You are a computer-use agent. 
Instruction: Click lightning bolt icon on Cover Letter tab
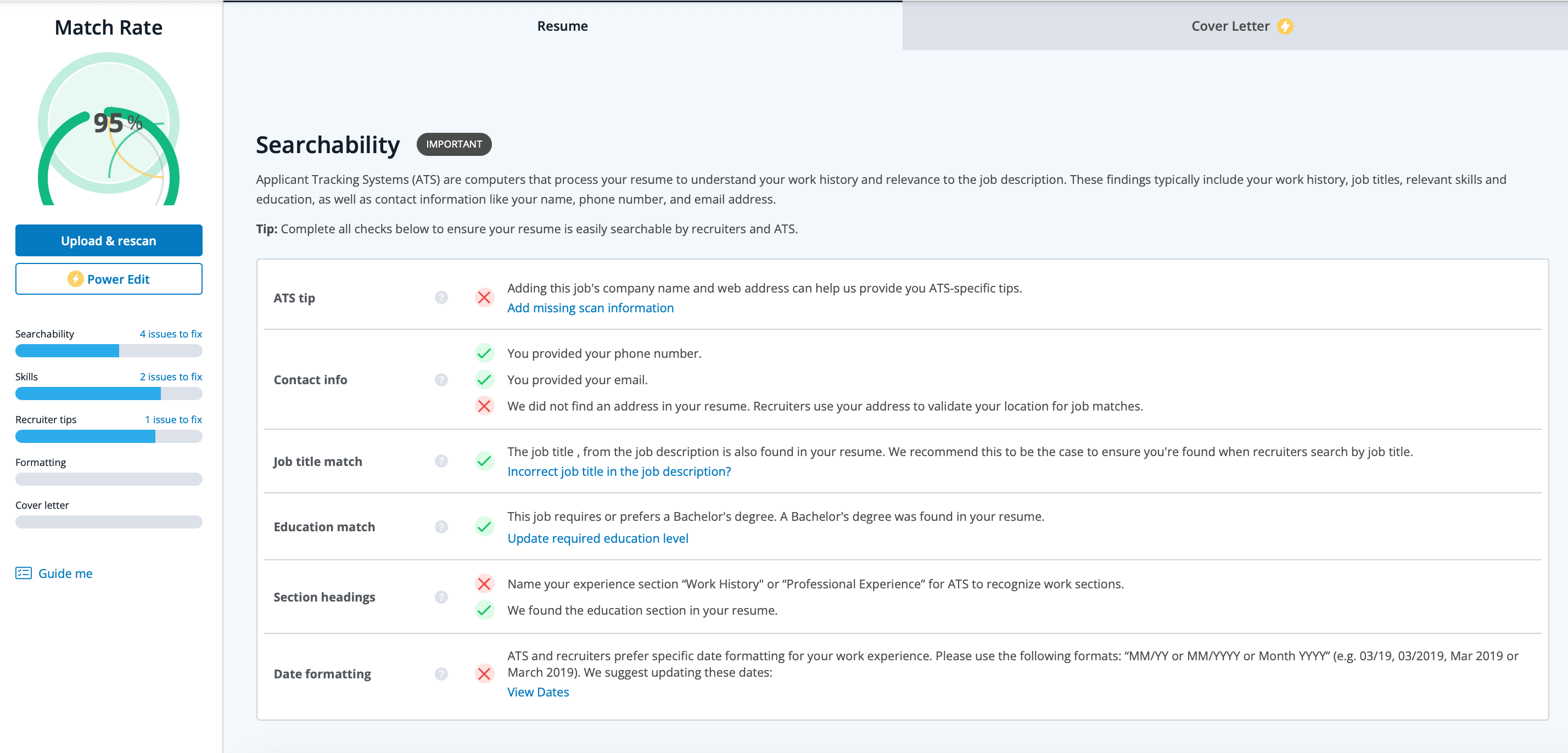(1285, 26)
